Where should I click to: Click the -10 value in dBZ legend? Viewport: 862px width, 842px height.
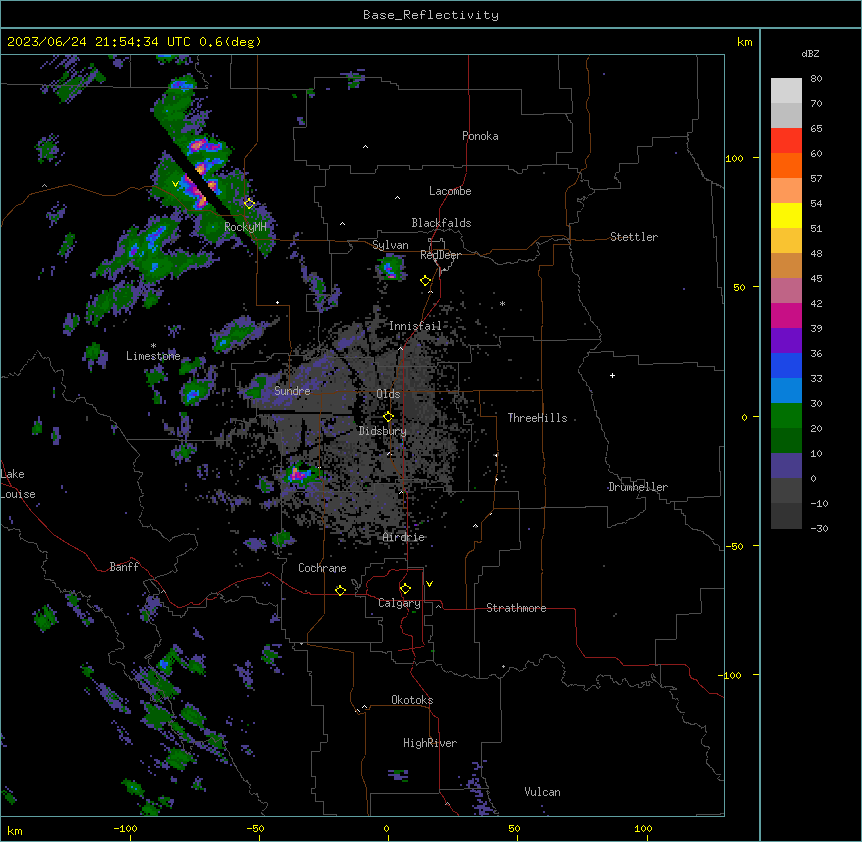(x=819, y=503)
